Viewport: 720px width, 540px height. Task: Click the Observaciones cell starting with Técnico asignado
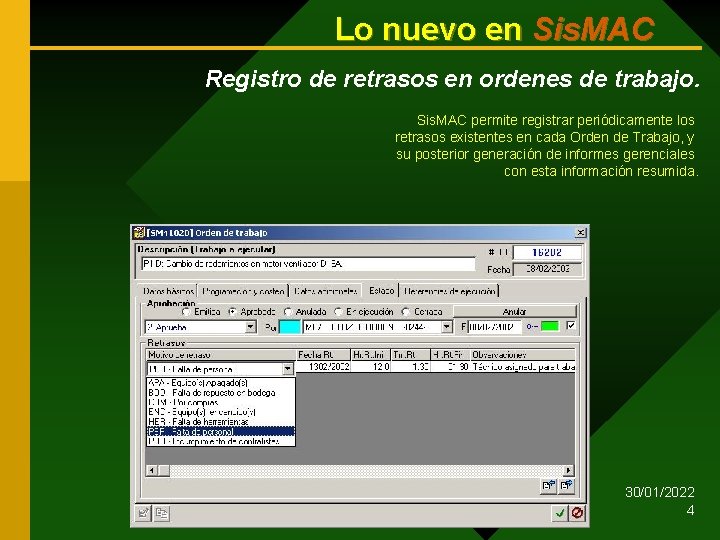[523, 366]
